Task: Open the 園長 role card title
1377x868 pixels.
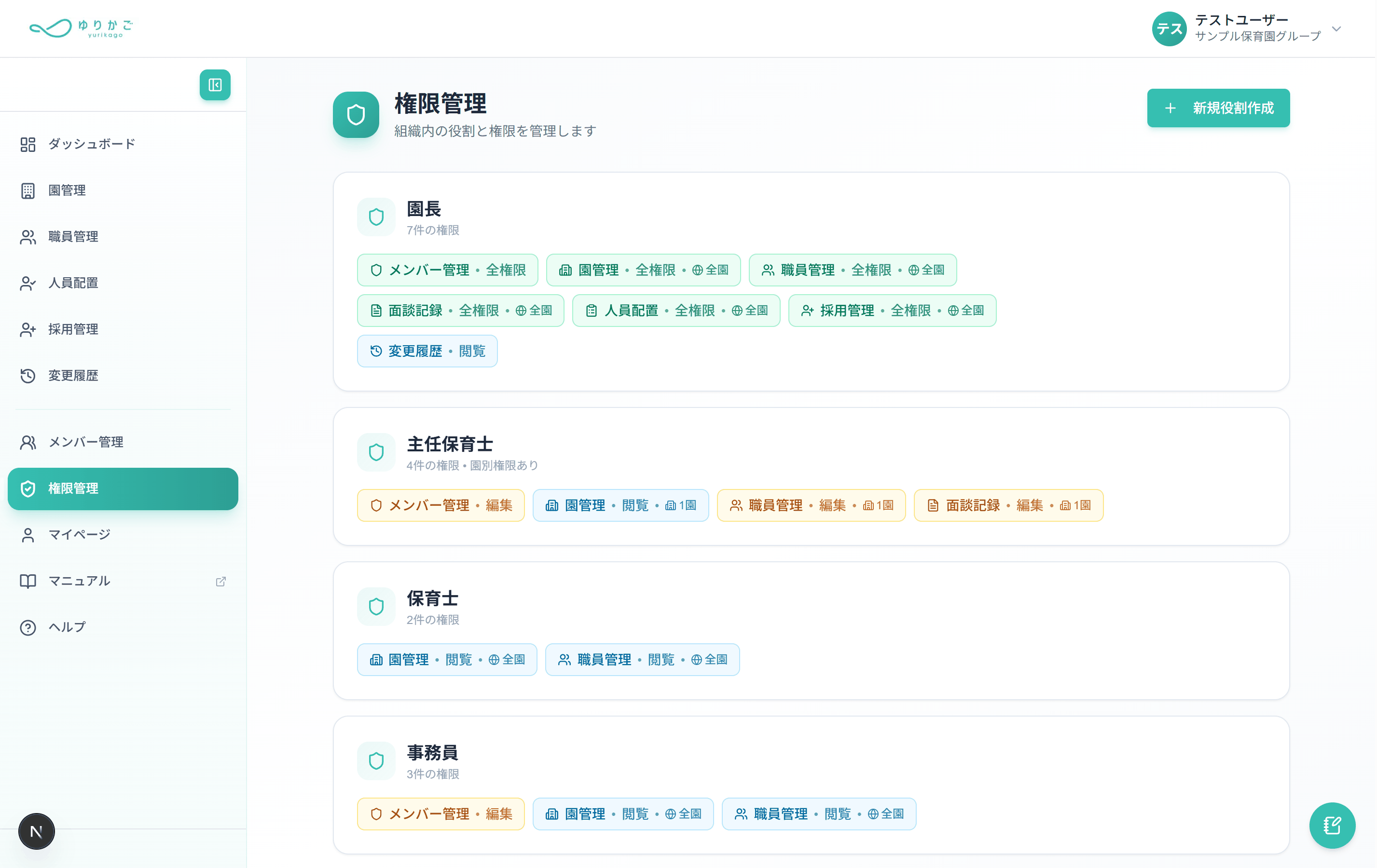Action: point(424,209)
